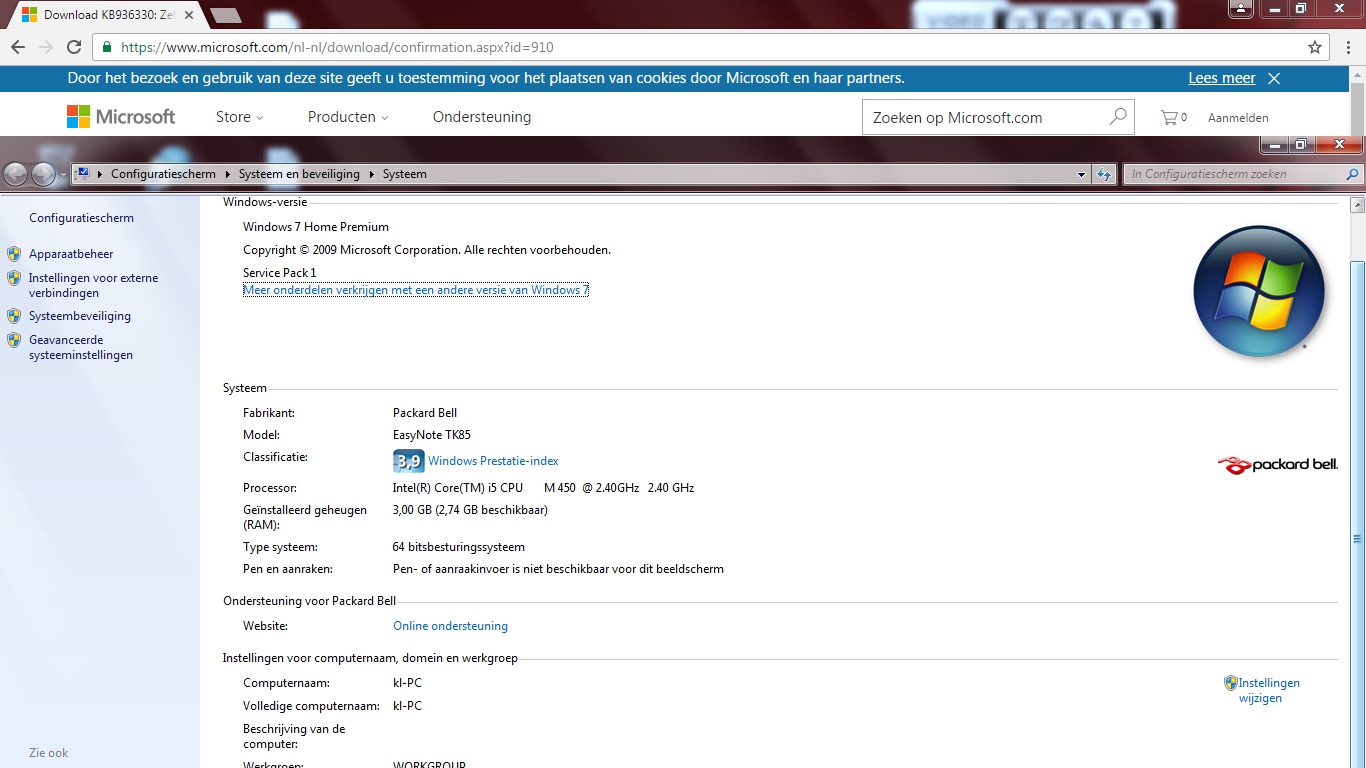The image size is (1366, 768).
Task: Select the Windows 7 Home Premium text
Action: pyautogui.click(x=316, y=227)
